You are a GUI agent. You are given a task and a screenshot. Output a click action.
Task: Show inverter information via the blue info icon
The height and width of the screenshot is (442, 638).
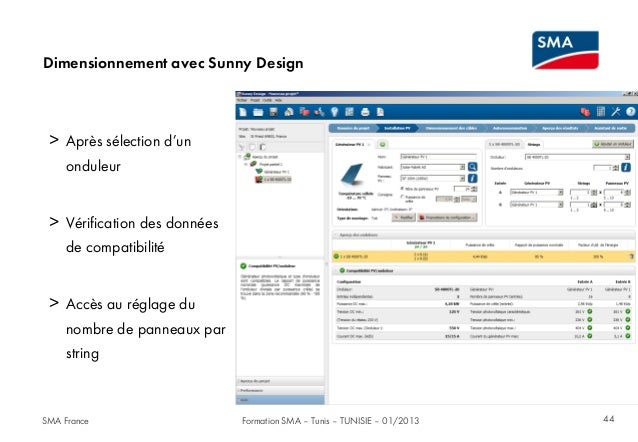pos(626,167)
